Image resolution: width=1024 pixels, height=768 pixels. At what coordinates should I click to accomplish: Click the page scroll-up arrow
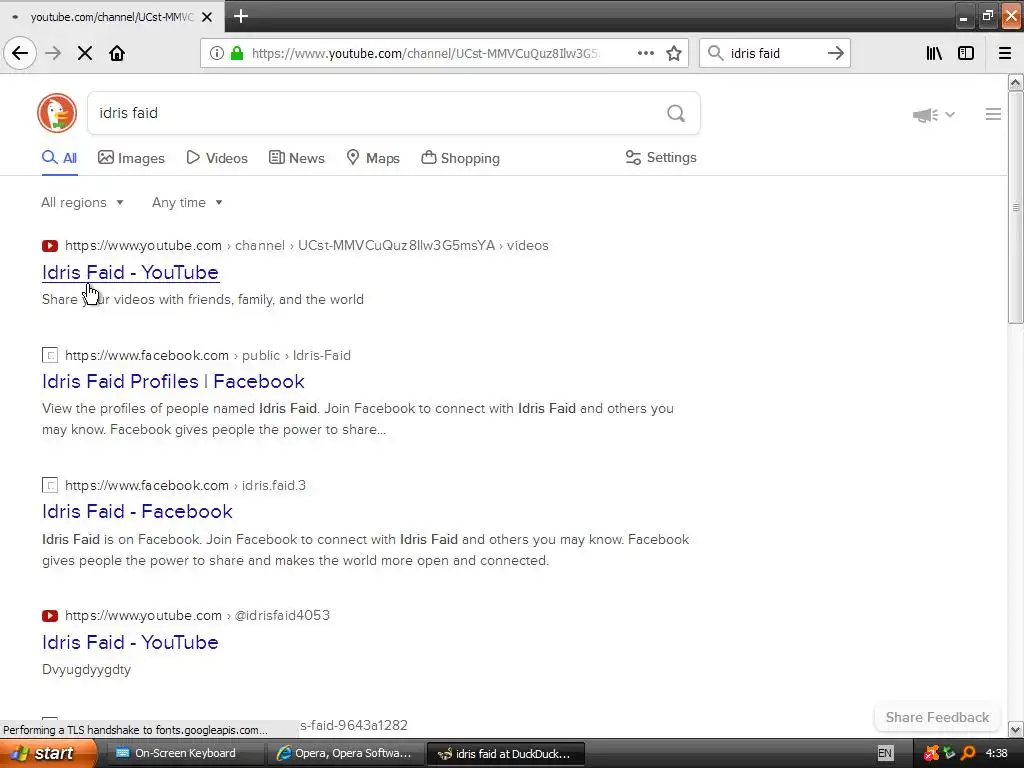coord(1016,82)
